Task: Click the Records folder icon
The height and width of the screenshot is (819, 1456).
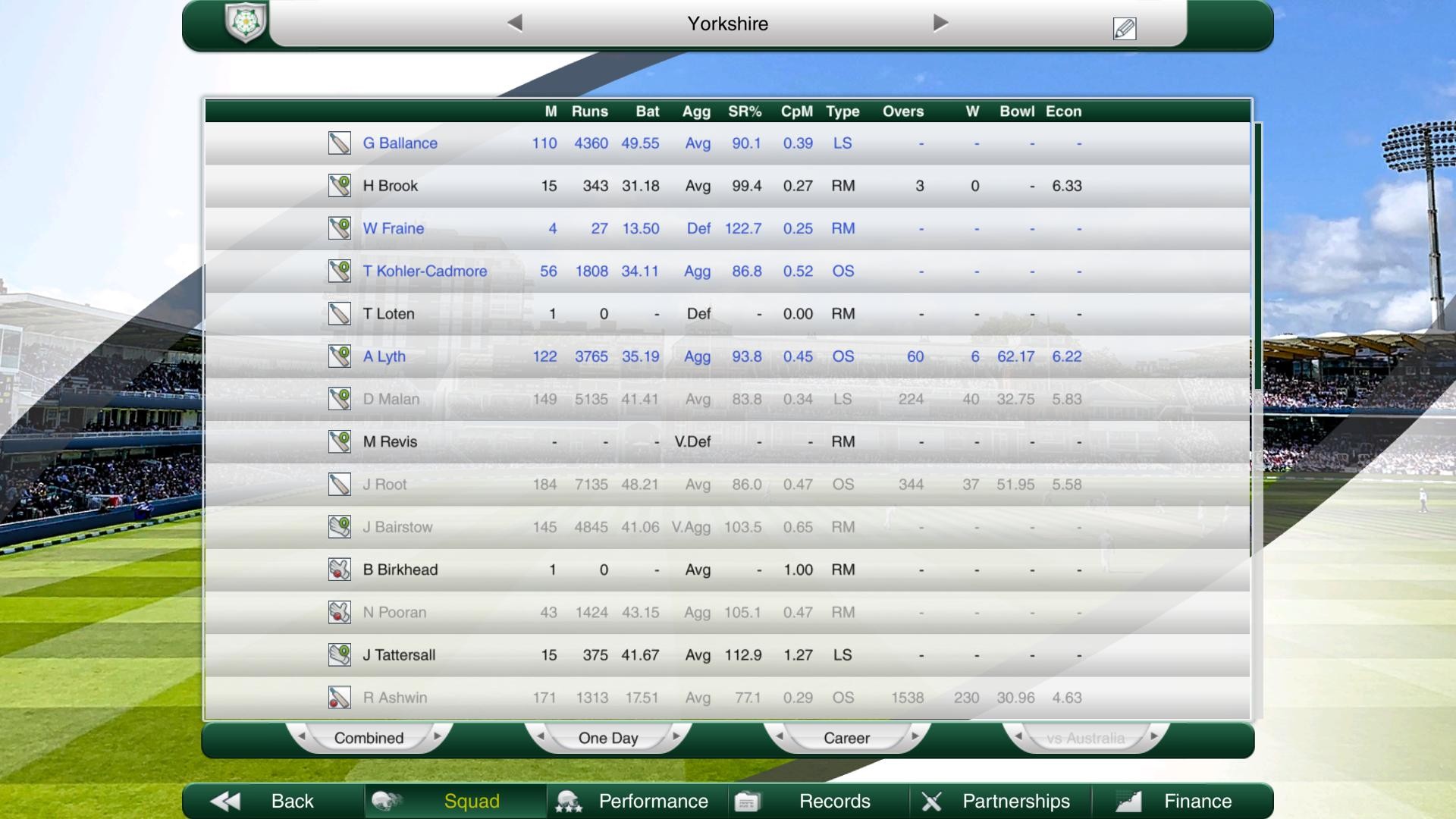Action: click(747, 801)
